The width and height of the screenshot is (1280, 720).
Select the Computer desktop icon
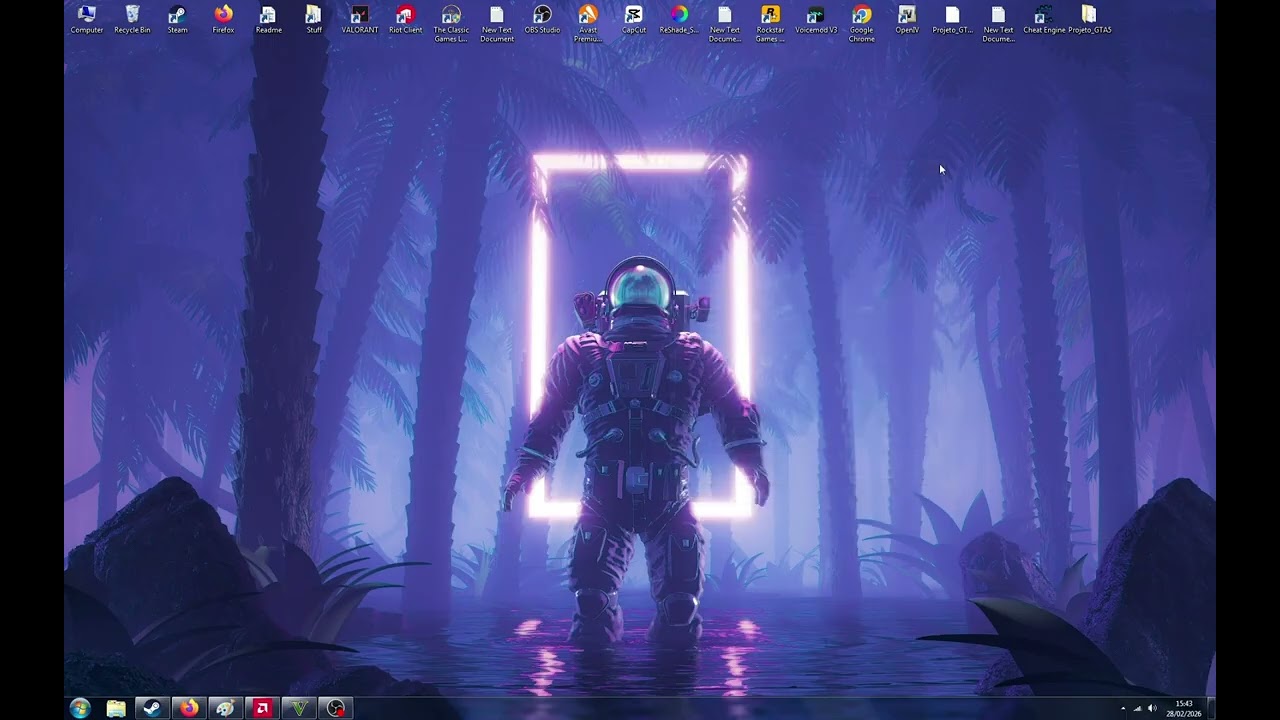[x=87, y=19]
